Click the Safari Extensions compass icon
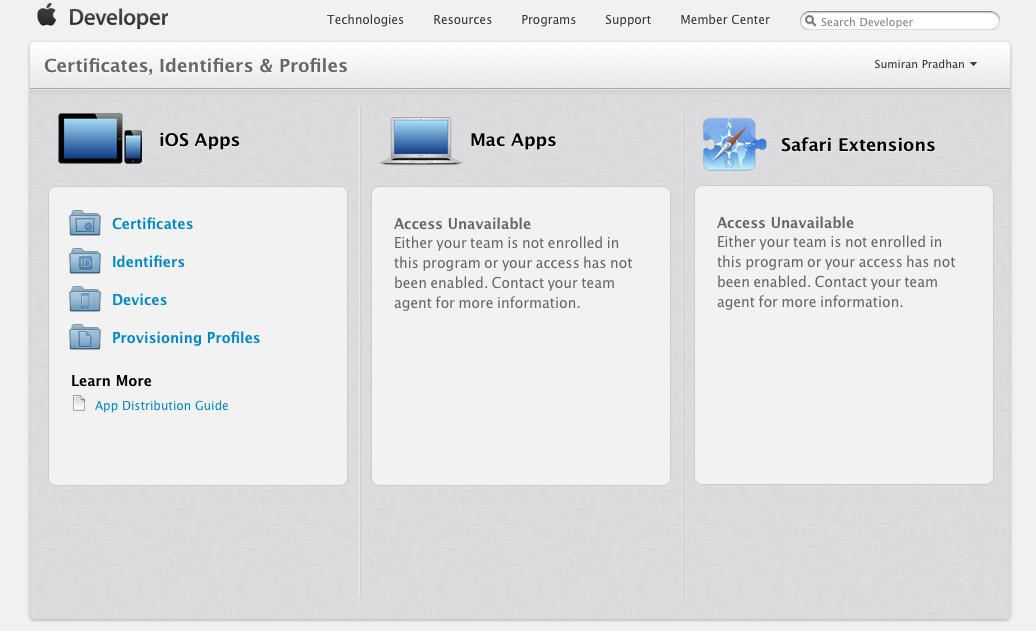This screenshot has width=1036, height=631. (733, 144)
